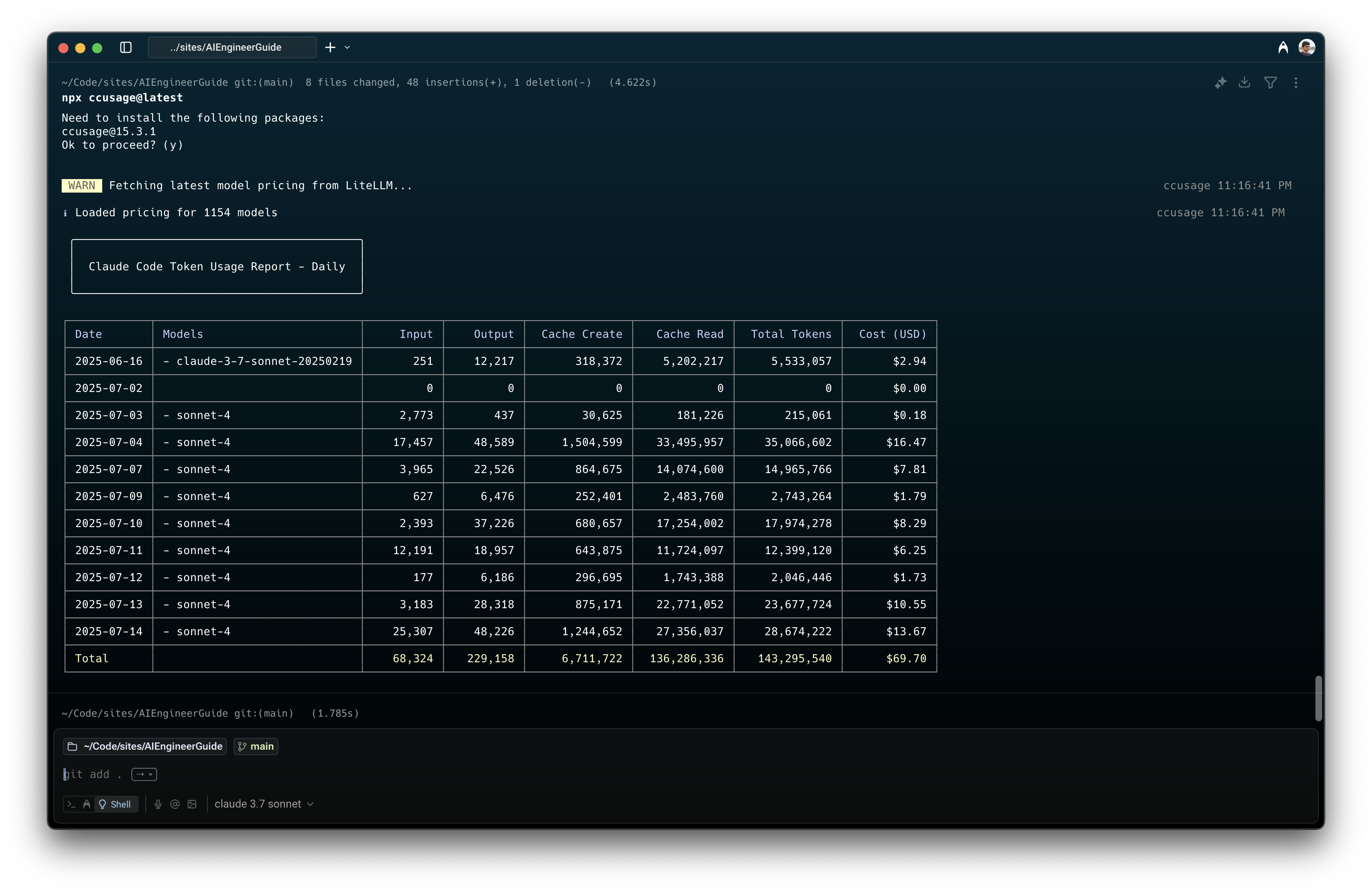Click the yellow minimize window button
This screenshot has width=1372, height=892.
[x=80, y=48]
